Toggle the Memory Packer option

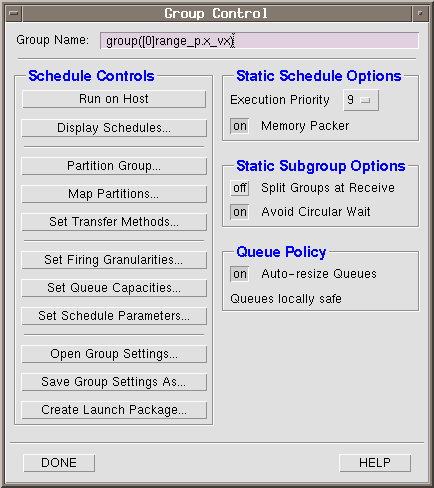tap(239, 126)
